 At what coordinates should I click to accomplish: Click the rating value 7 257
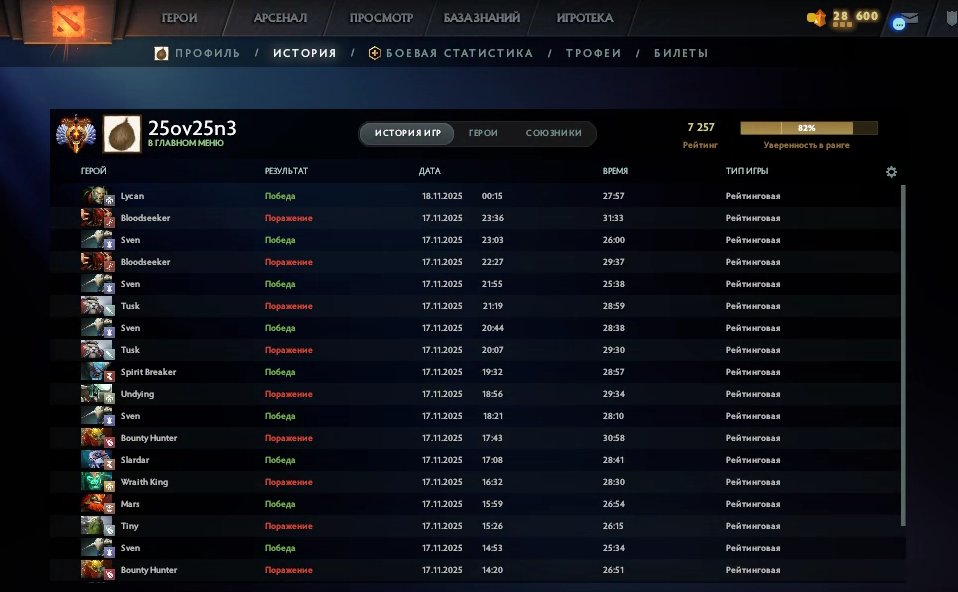(x=702, y=126)
